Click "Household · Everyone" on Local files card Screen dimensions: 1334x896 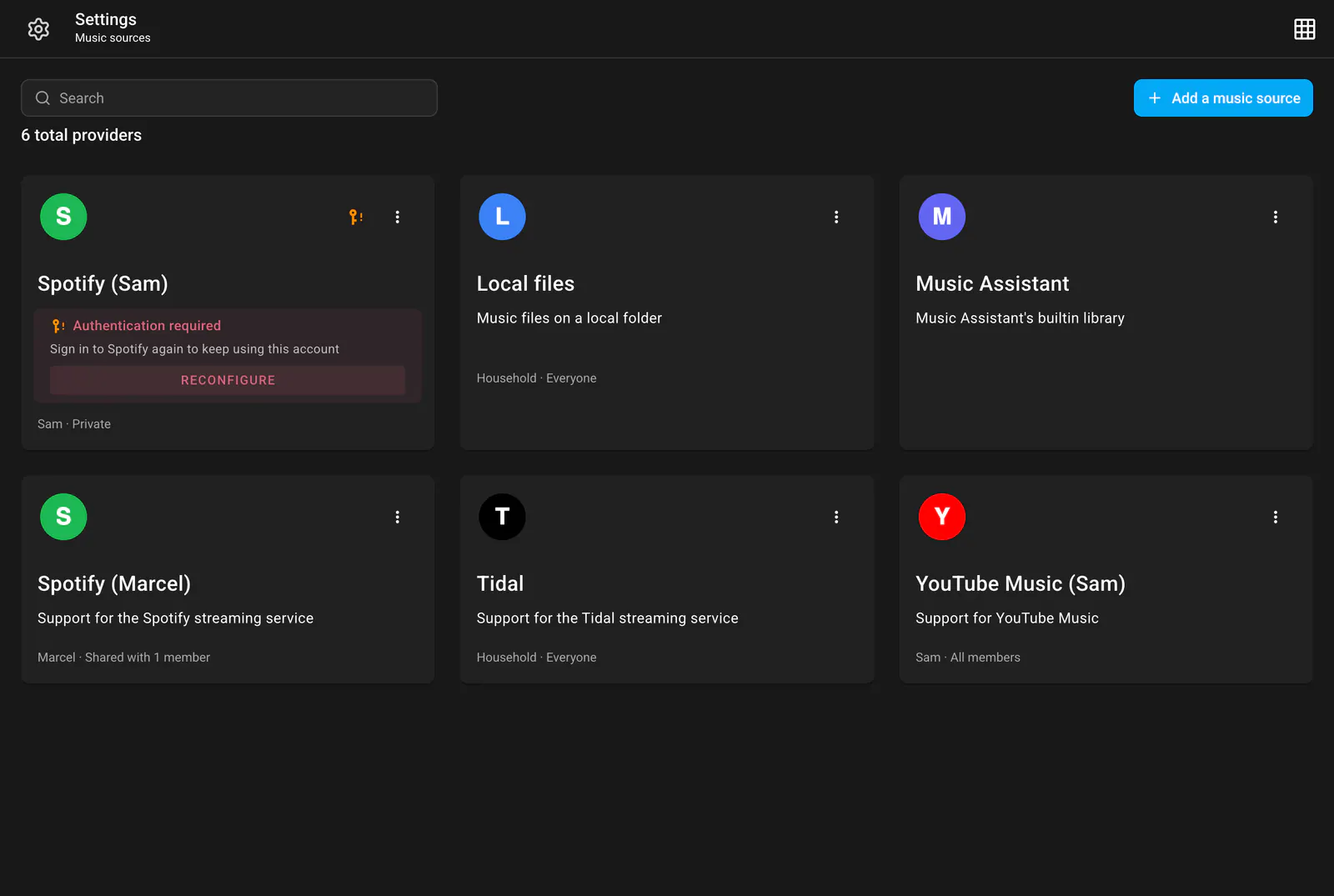(536, 378)
